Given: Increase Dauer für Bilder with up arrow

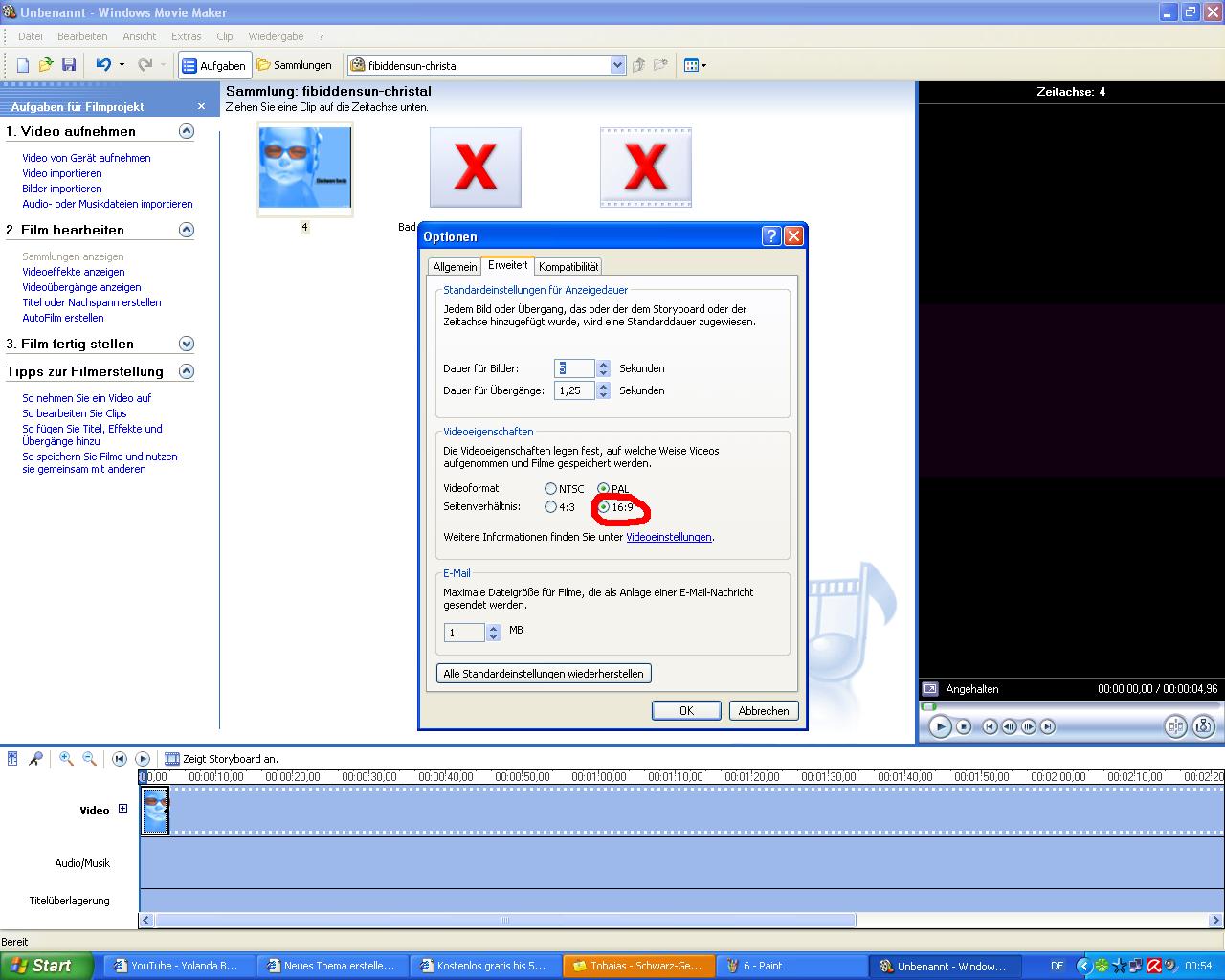Looking at the screenshot, I should (603, 364).
